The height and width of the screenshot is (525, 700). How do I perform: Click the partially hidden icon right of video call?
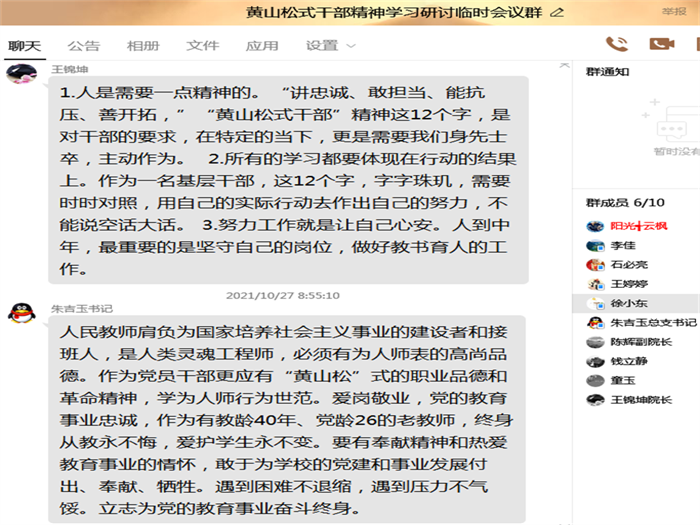tap(696, 44)
